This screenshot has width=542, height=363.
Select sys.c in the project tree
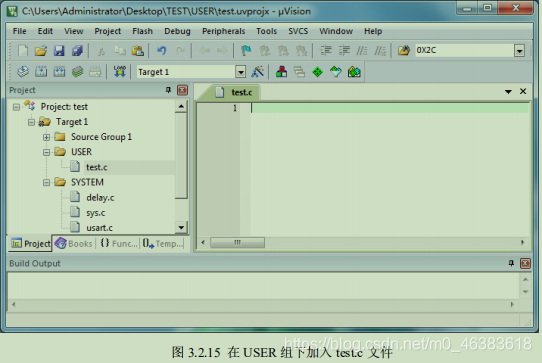pos(96,213)
